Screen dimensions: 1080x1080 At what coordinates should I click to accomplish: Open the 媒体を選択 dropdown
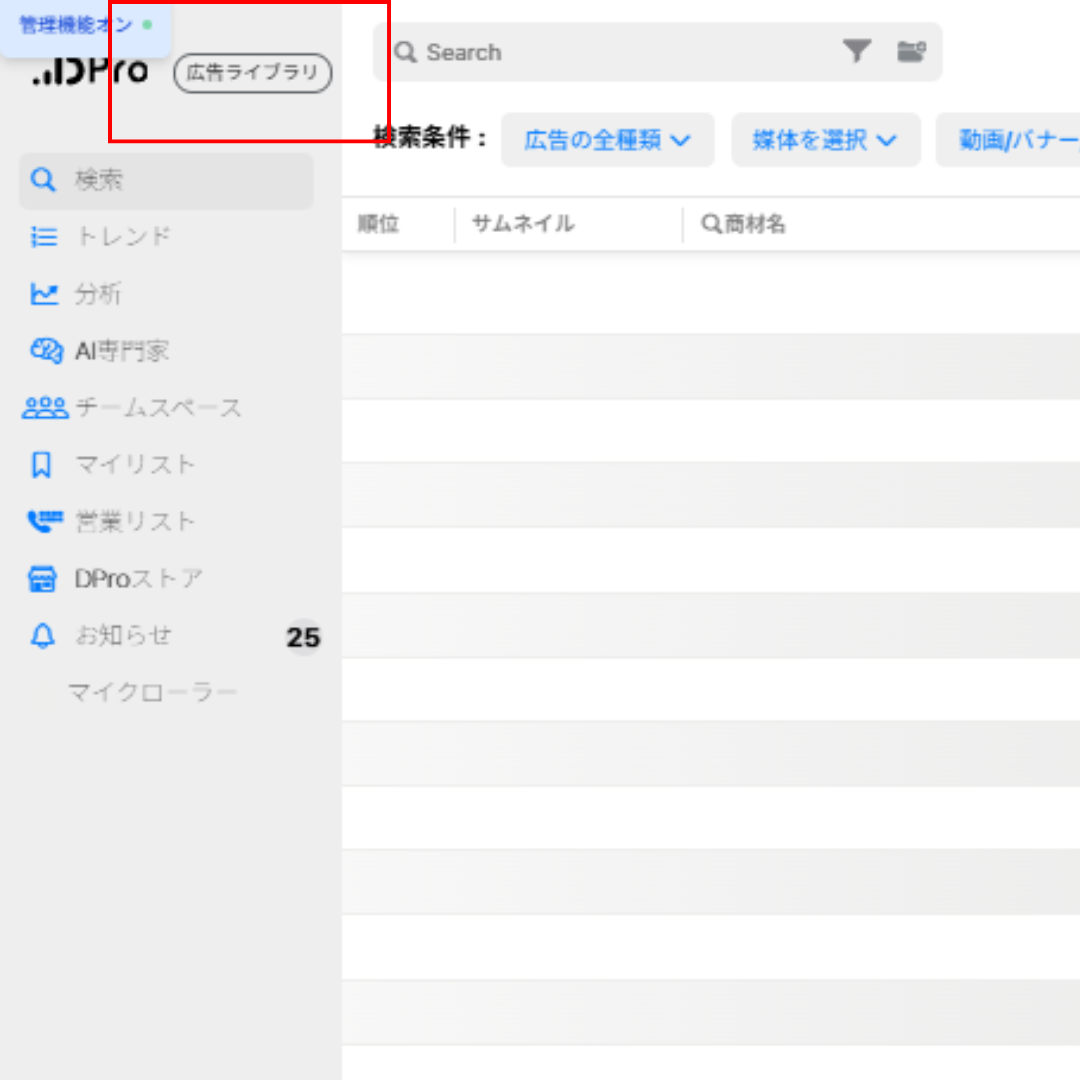[825, 140]
